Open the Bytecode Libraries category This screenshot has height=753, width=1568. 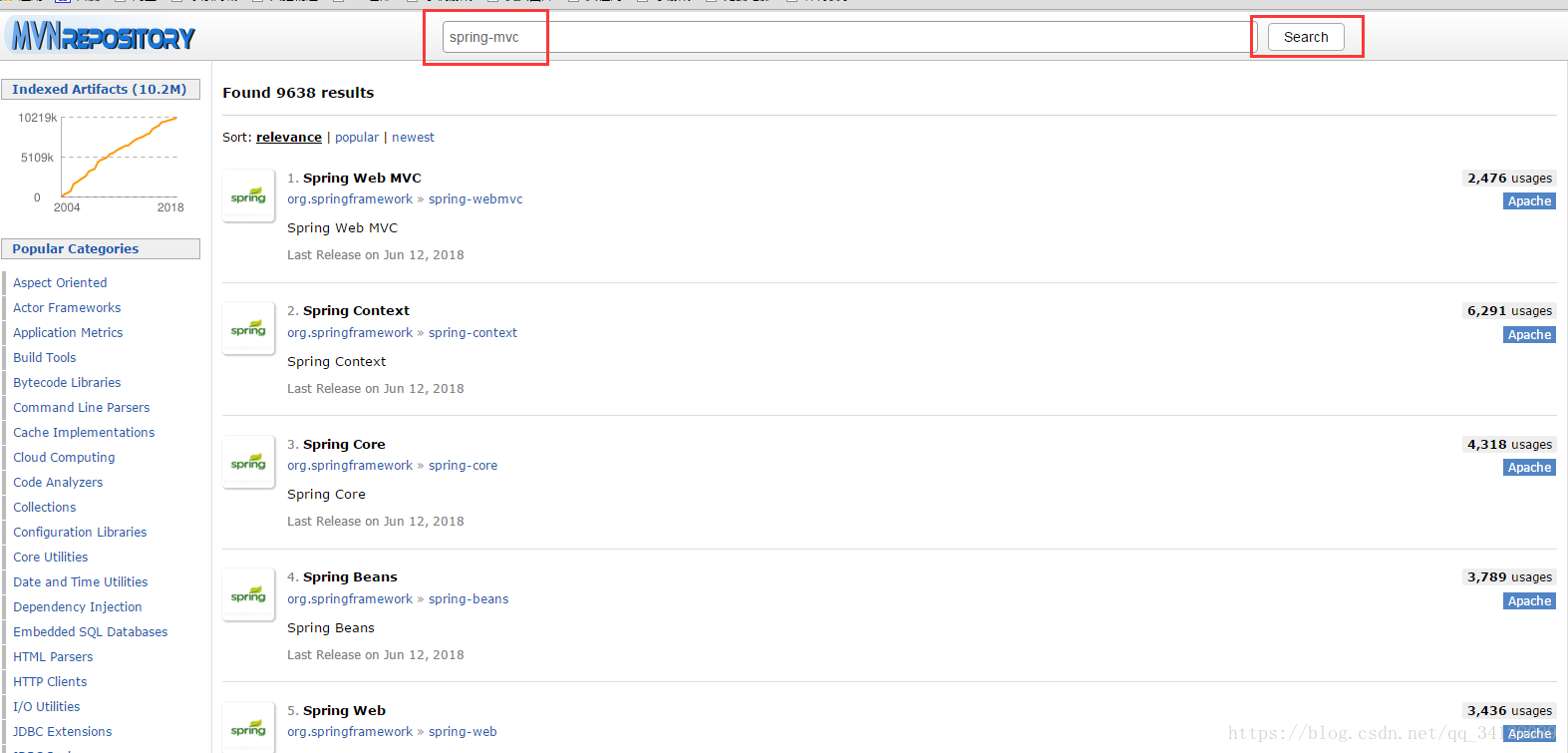(x=67, y=383)
